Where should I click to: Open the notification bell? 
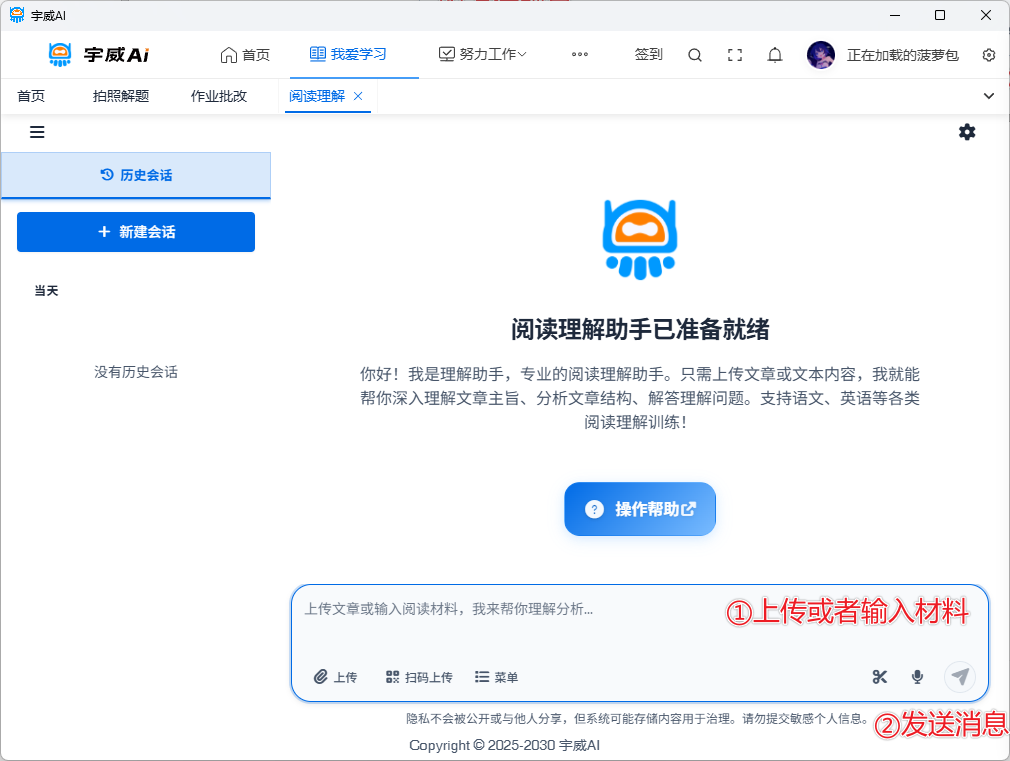(775, 55)
